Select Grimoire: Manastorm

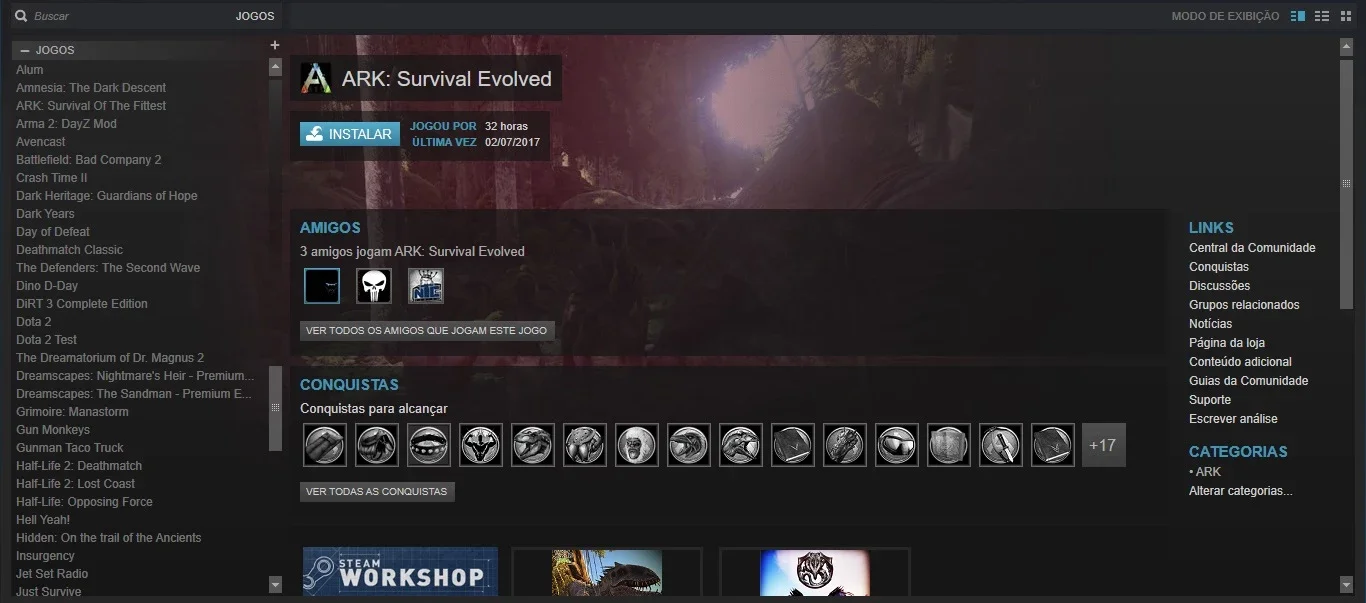point(72,412)
